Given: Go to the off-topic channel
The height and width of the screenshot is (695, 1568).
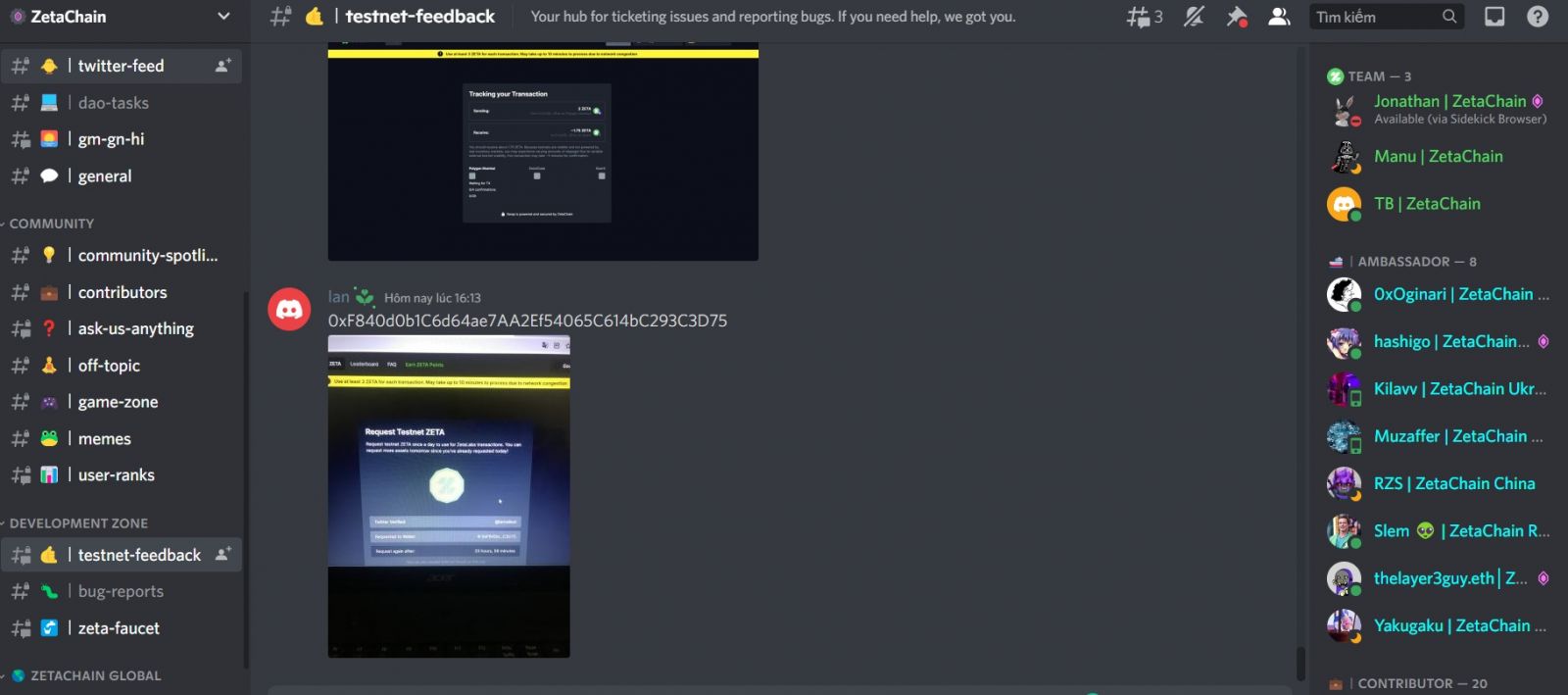Looking at the screenshot, I should 122,366.
